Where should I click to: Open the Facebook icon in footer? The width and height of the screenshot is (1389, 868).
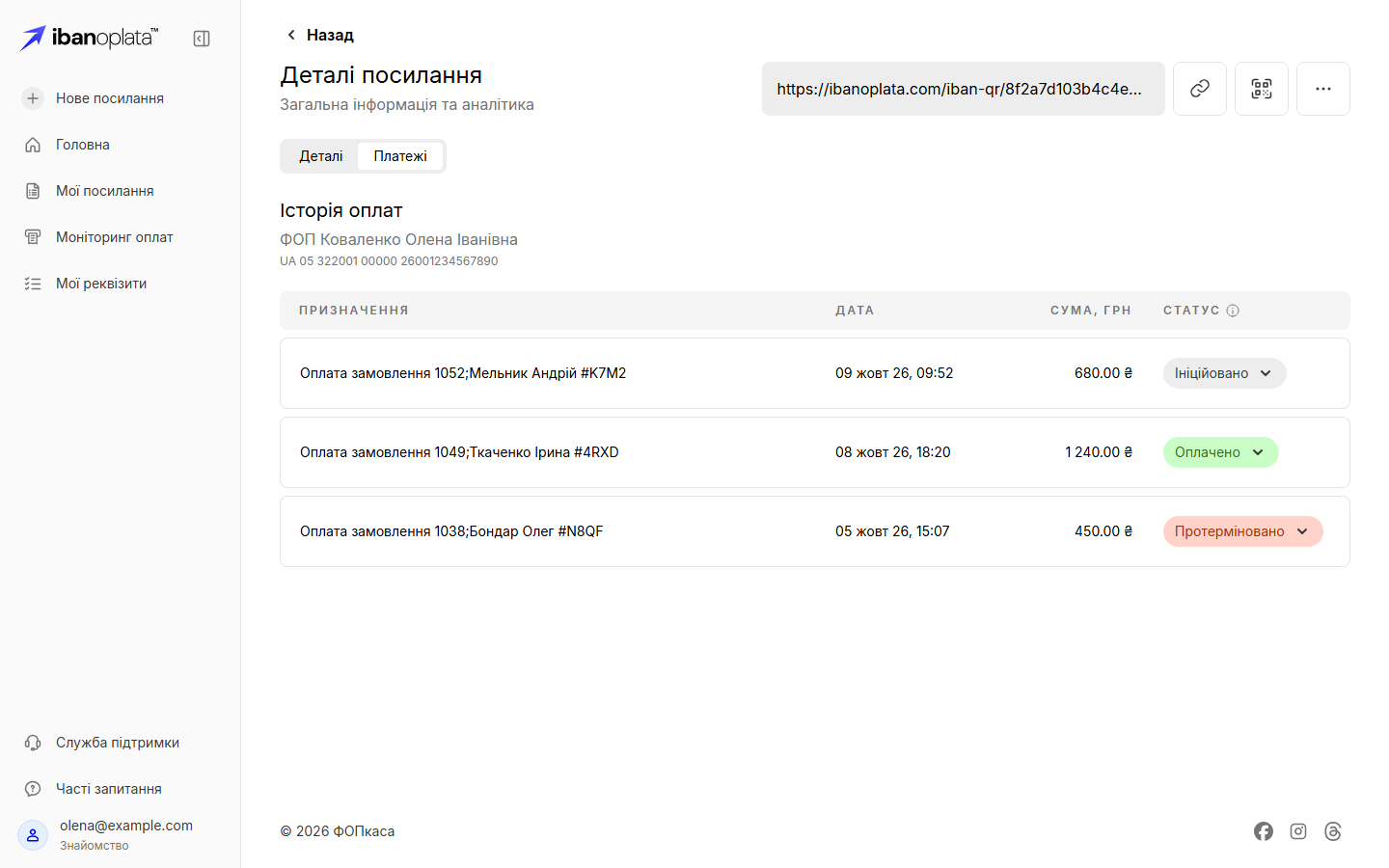(1264, 831)
